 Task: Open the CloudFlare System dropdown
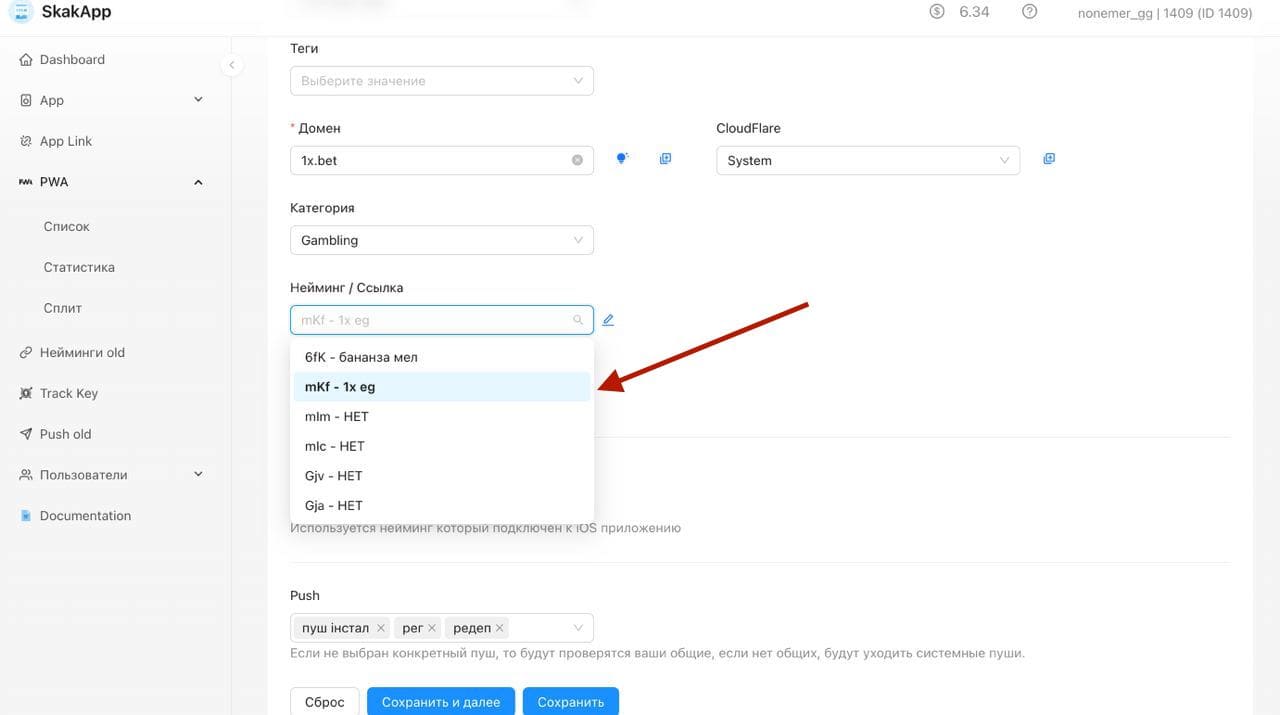pyautogui.click(x=867, y=161)
